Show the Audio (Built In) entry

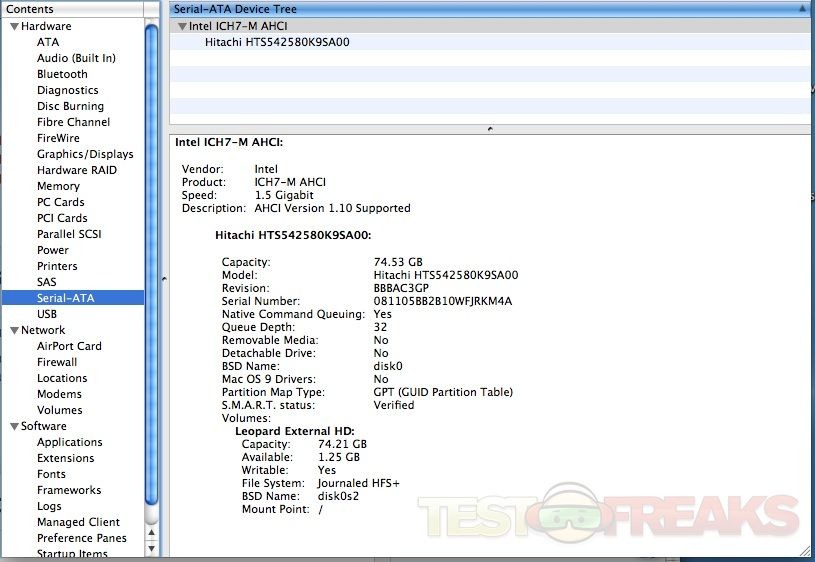point(76,58)
